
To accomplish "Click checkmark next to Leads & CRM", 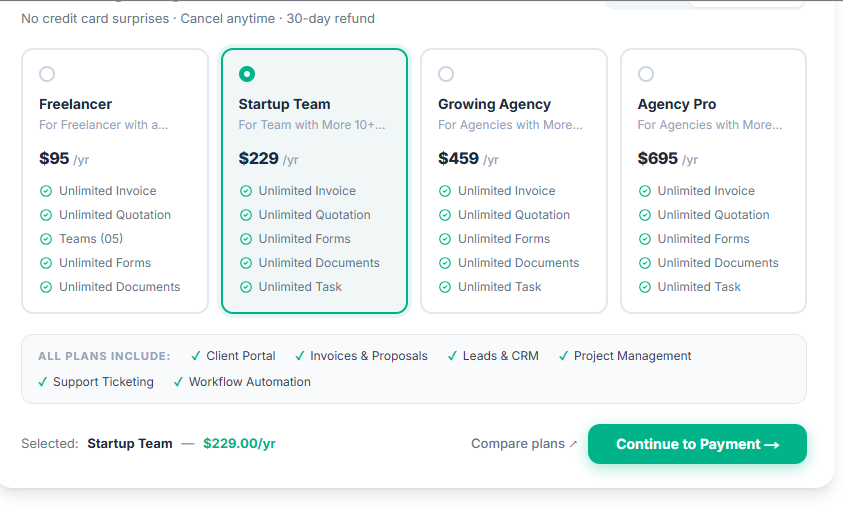I will click(x=452, y=356).
